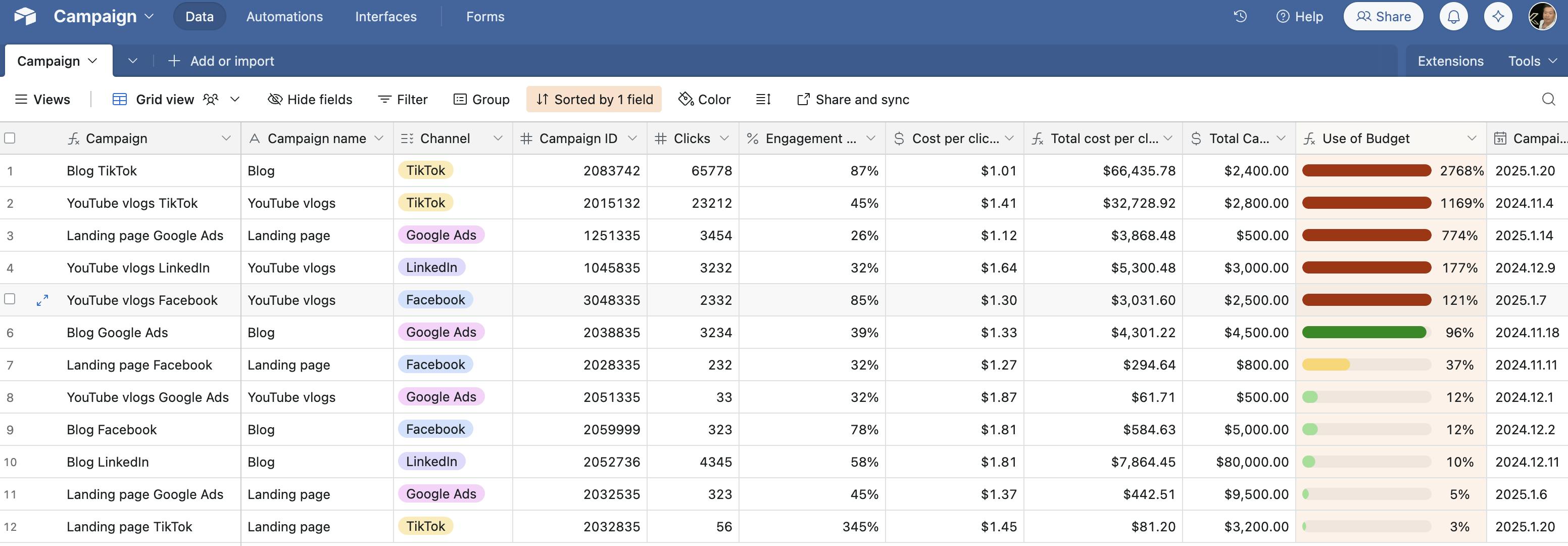Expand the YouTube vlogs Facebook record

tap(42, 300)
